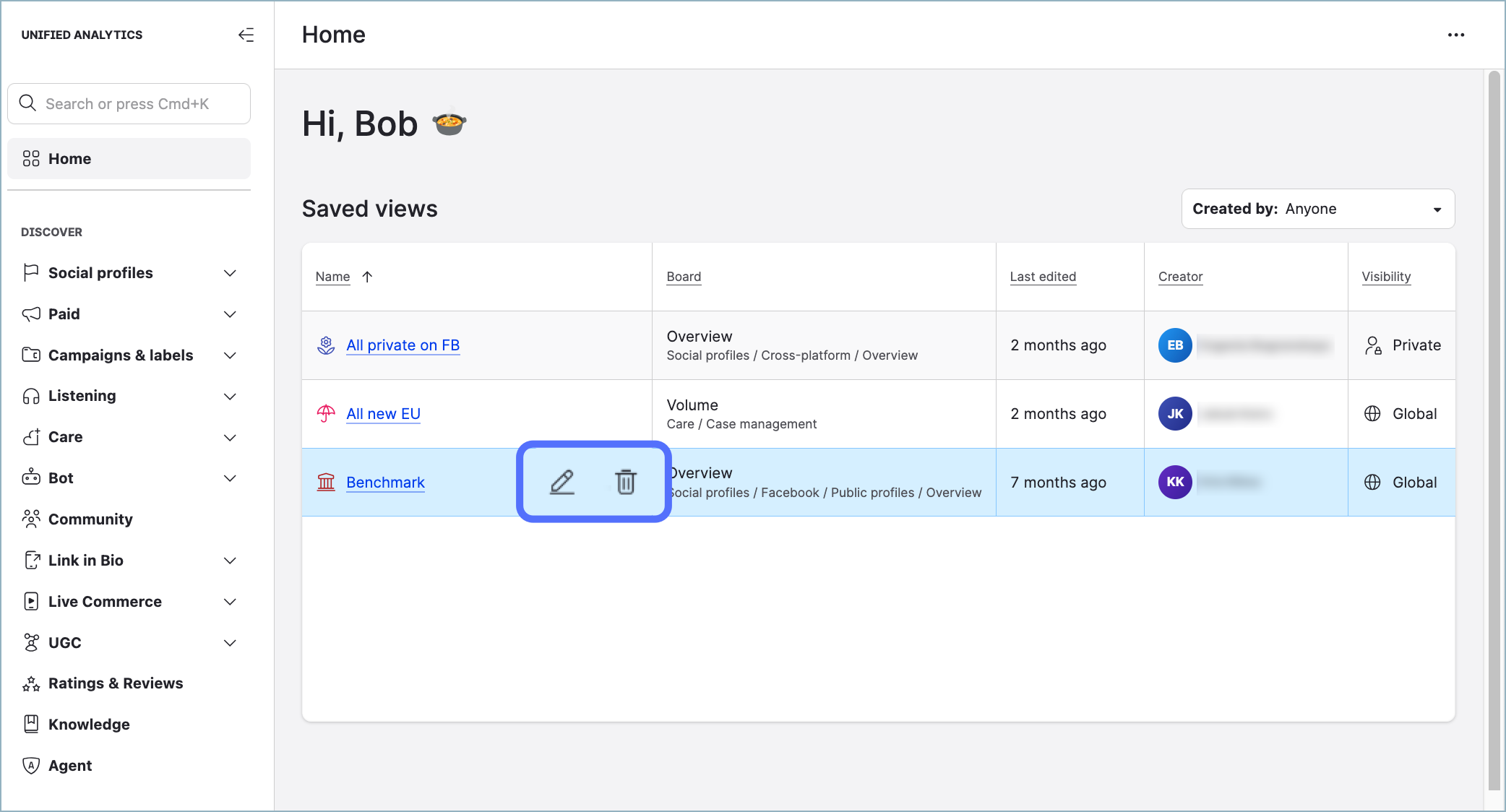Sort table by Last edited column
This screenshot has width=1506, height=812.
[1042, 277]
